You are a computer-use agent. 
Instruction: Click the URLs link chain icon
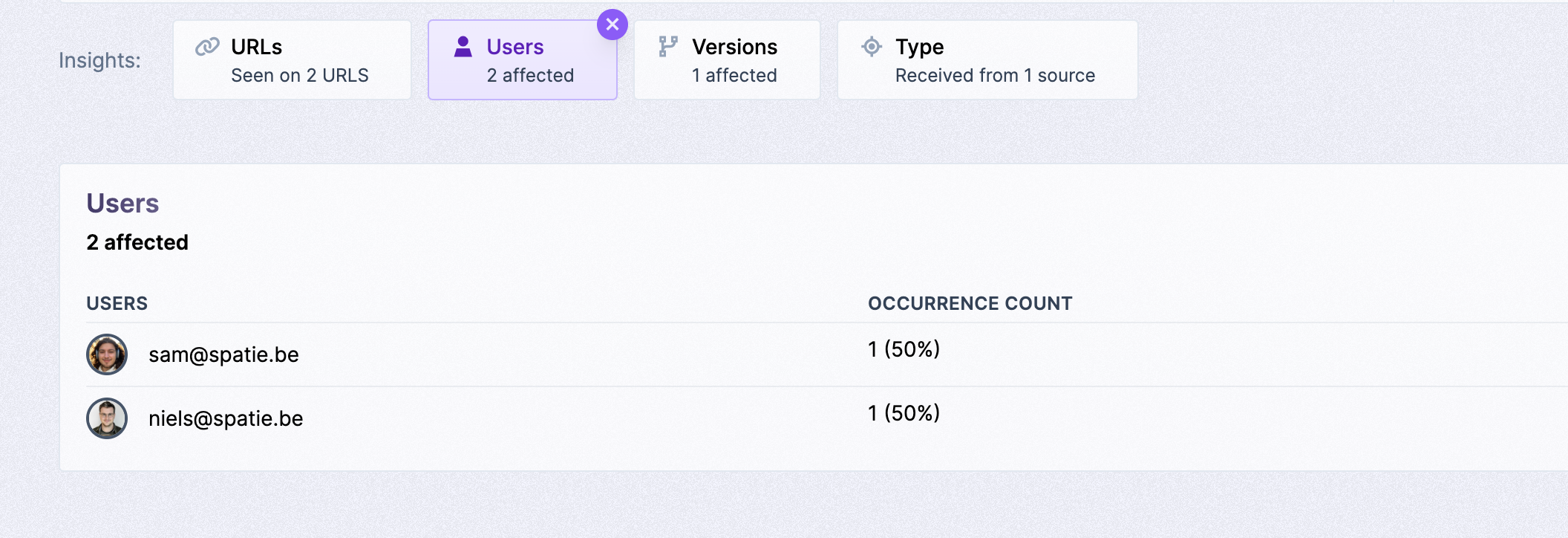click(x=207, y=47)
